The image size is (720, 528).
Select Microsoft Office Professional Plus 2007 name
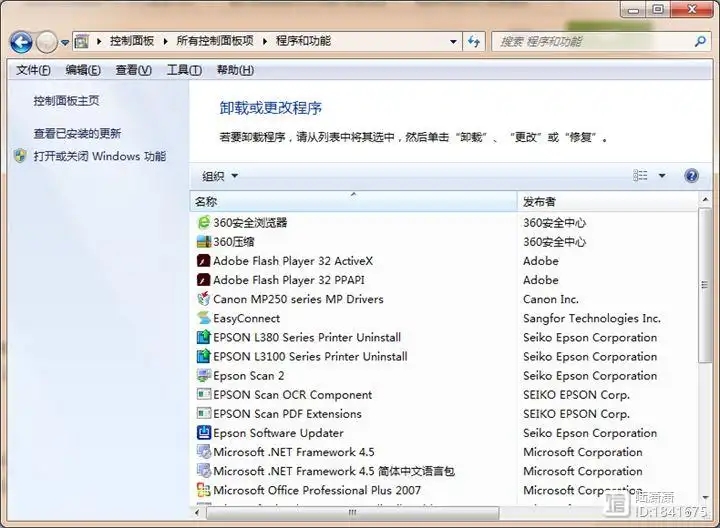click(317, 490)
